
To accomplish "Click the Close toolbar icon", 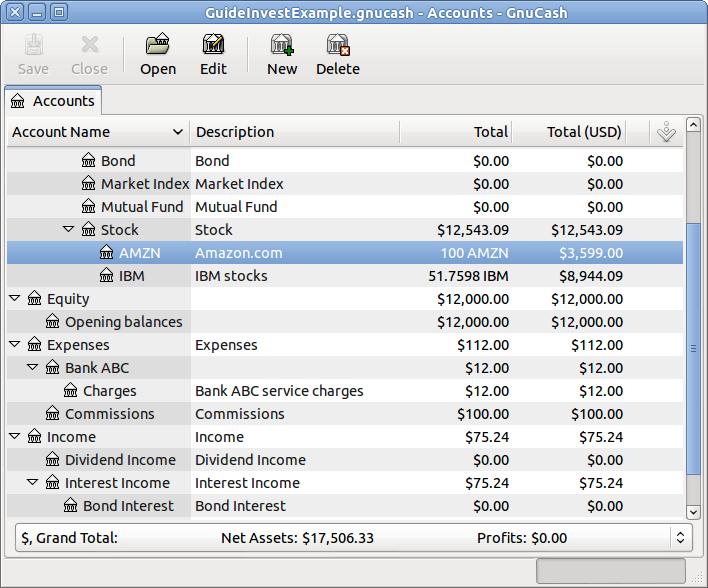I will point(89,45).
